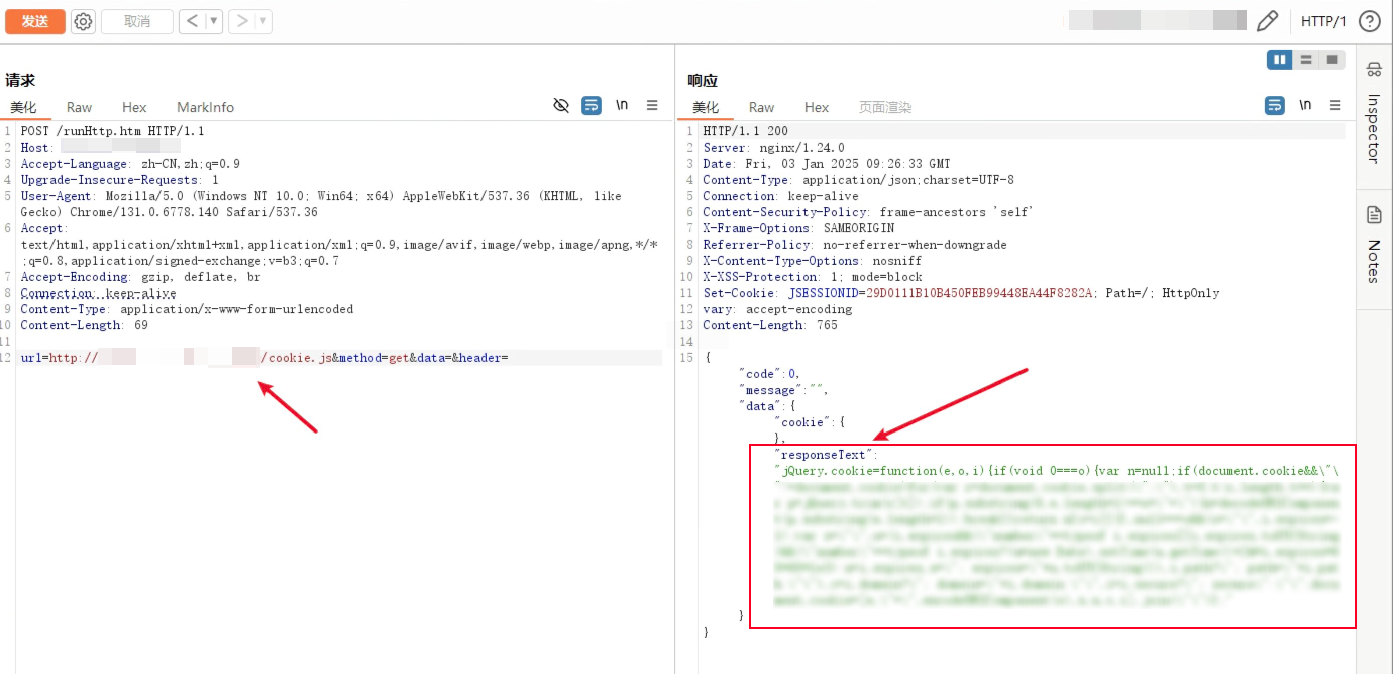Viewport: 1393px width, 674px height.
Task: Open the MarkInfo tab in request panel
Action: point(205,107)
